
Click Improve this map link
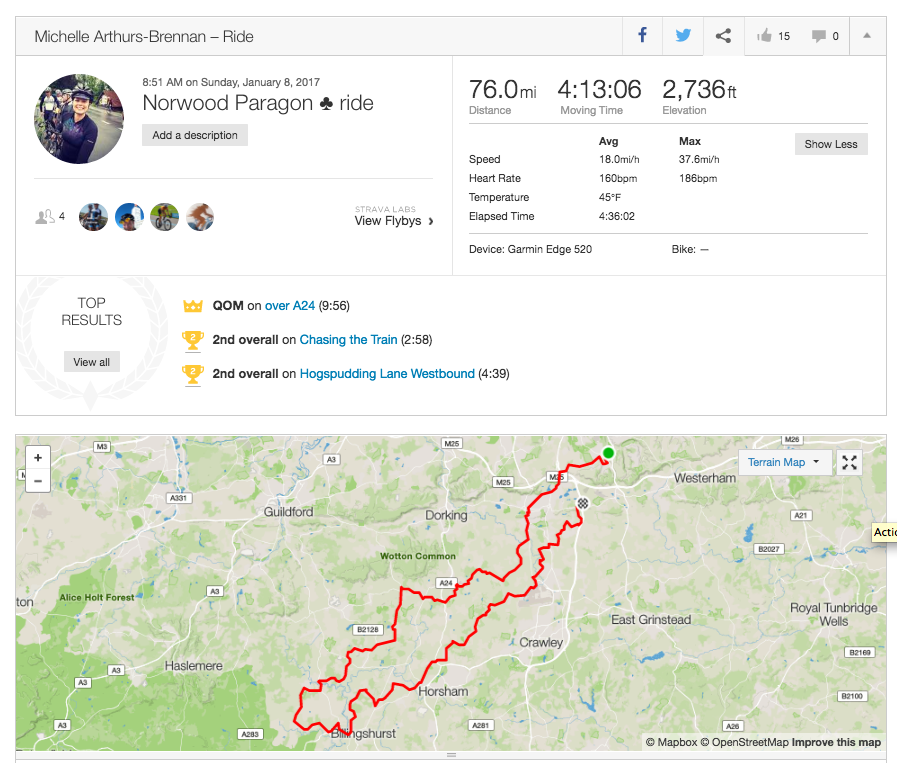coord(836,742)
